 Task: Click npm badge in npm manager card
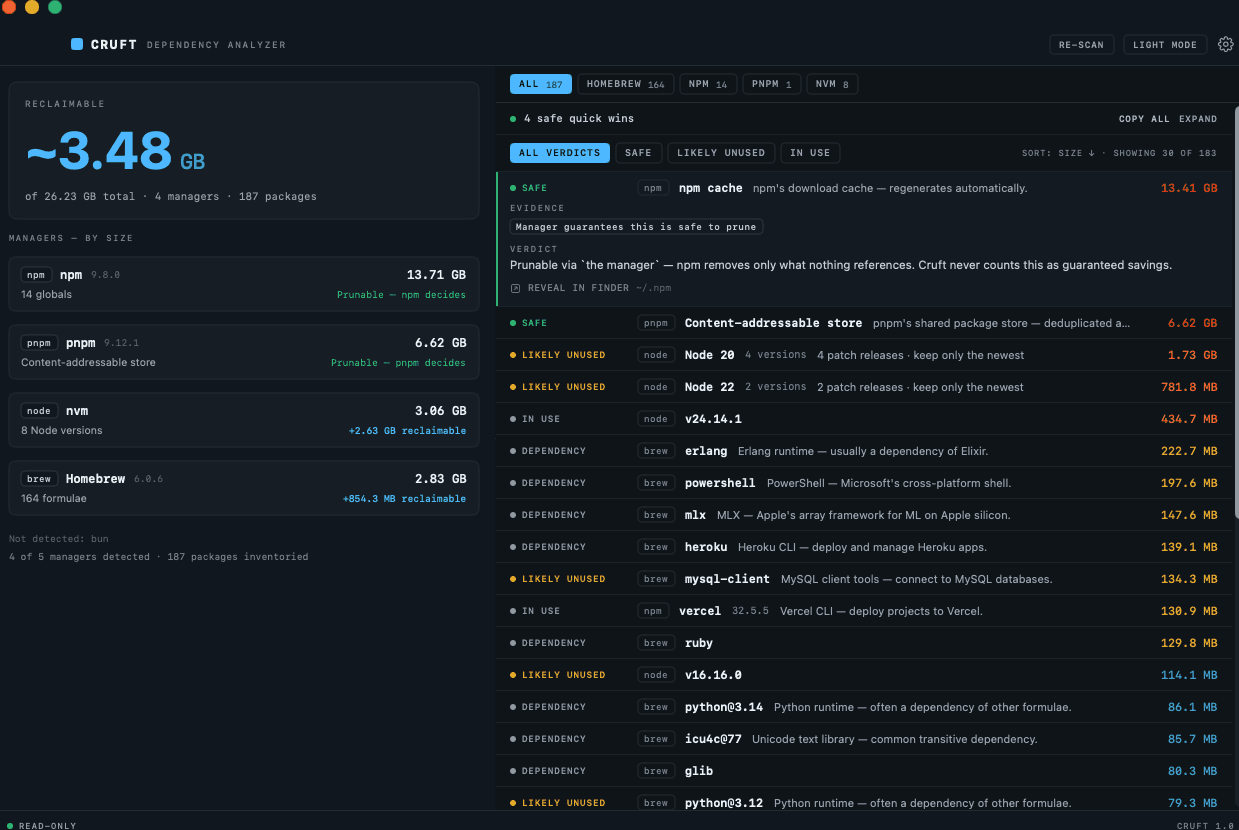point(37,275)
